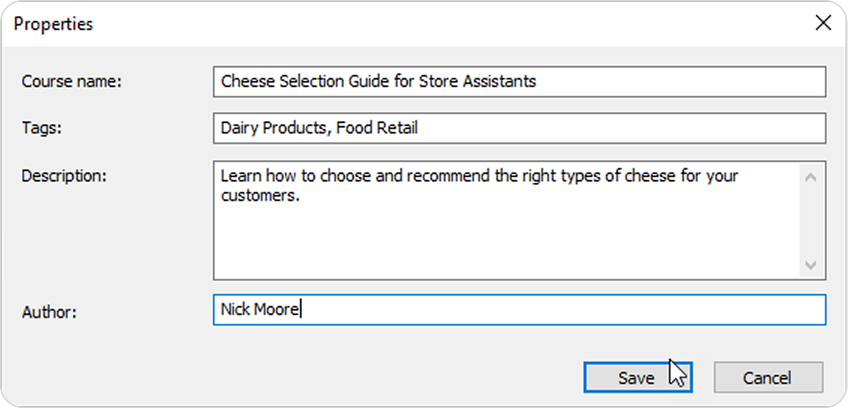Viewport: 848px width, 408px height.
Task: Click the Description scrollbar up arrow
Action: click(811, 178)
